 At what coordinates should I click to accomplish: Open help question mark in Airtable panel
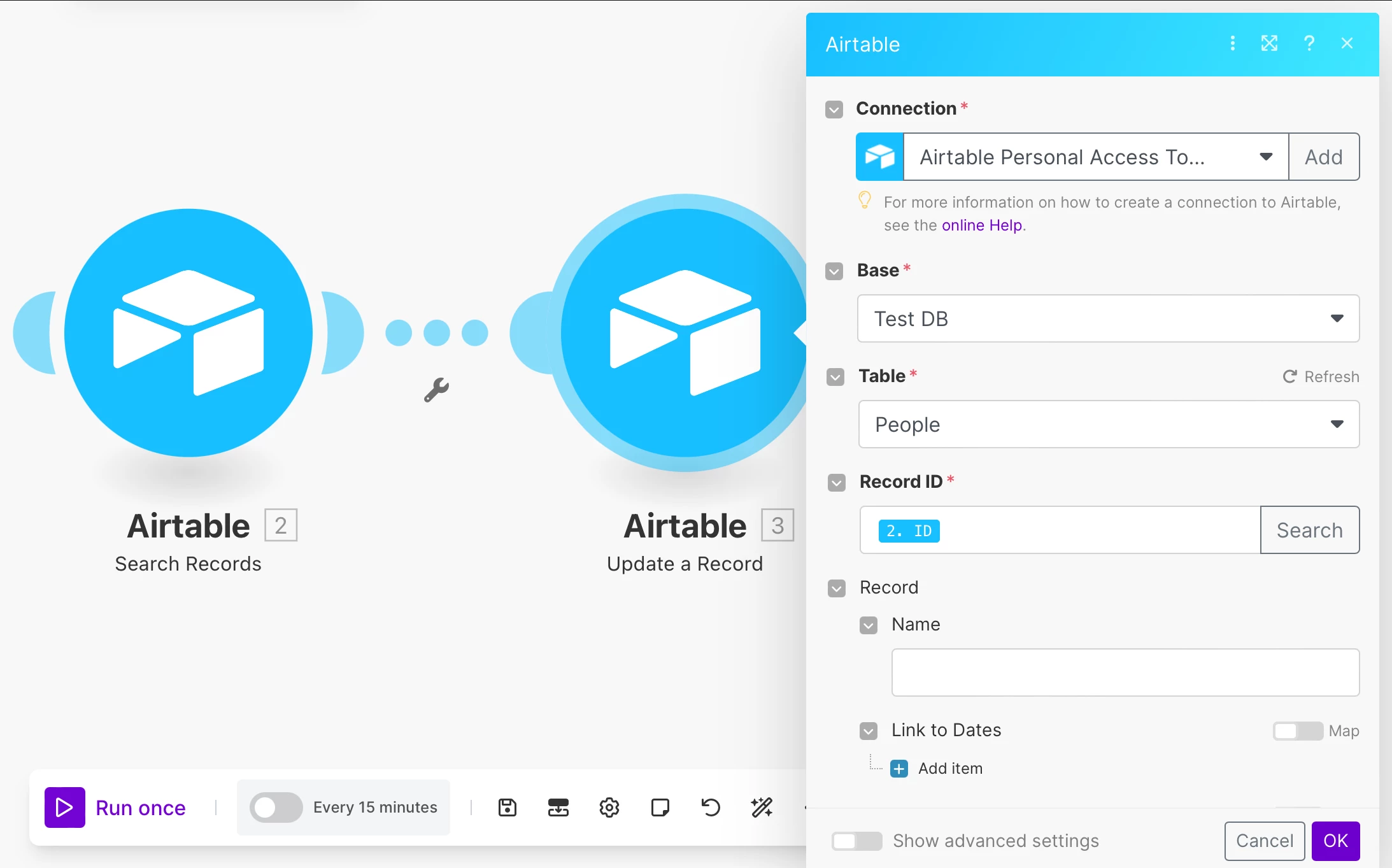pos(1309,43)
